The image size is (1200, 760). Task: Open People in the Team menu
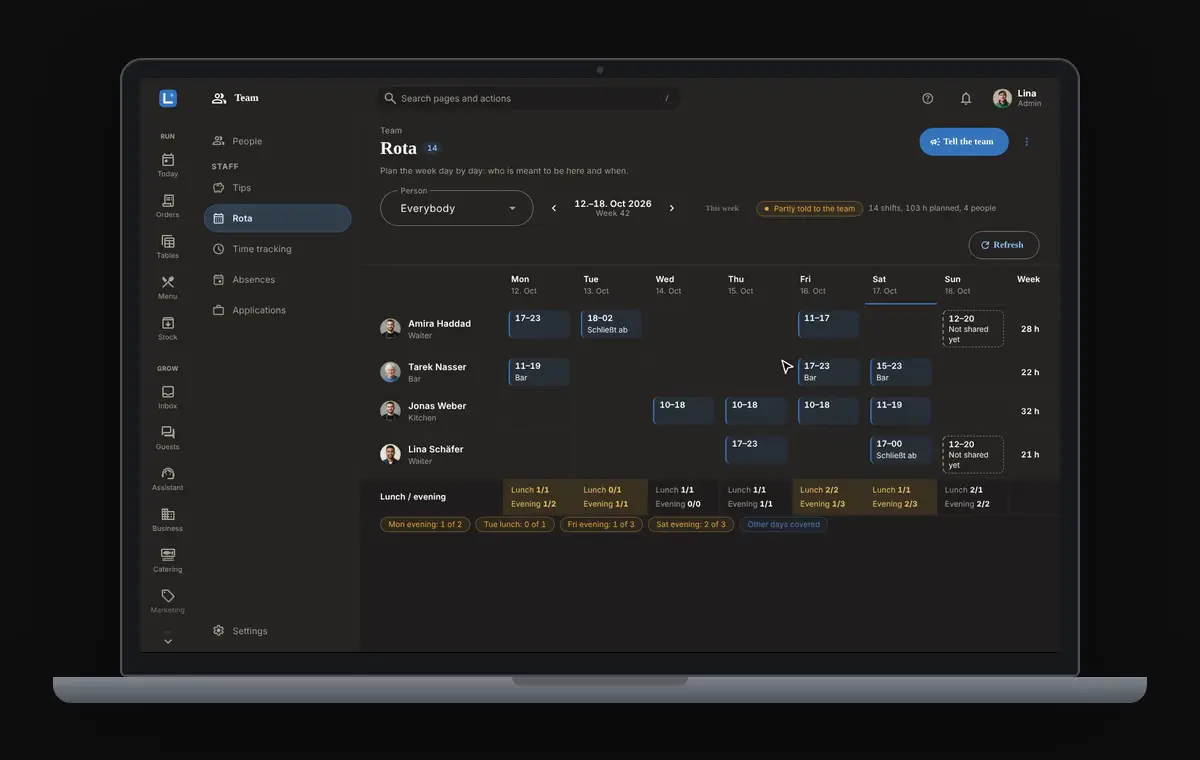click(277, 141)
